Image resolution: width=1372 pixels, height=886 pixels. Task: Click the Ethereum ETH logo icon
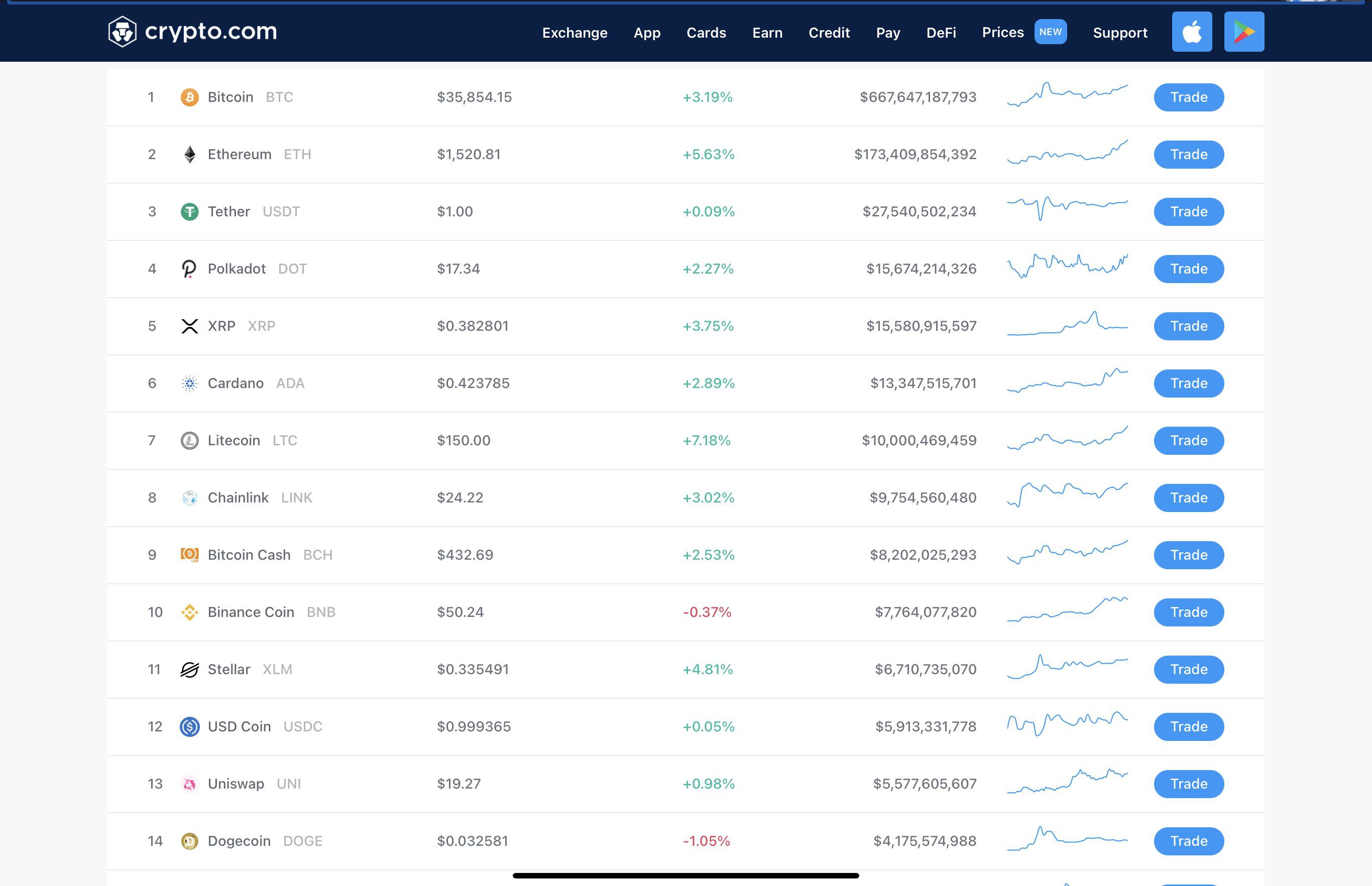pos(190,154)
